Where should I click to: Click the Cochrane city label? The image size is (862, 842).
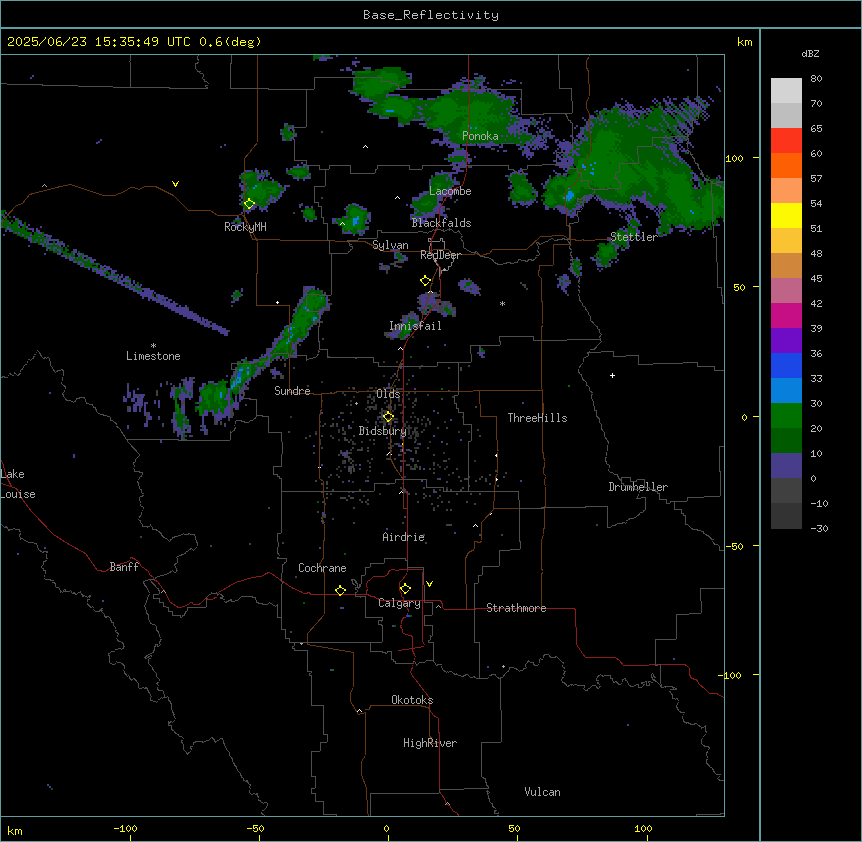(x=322, y=568)
